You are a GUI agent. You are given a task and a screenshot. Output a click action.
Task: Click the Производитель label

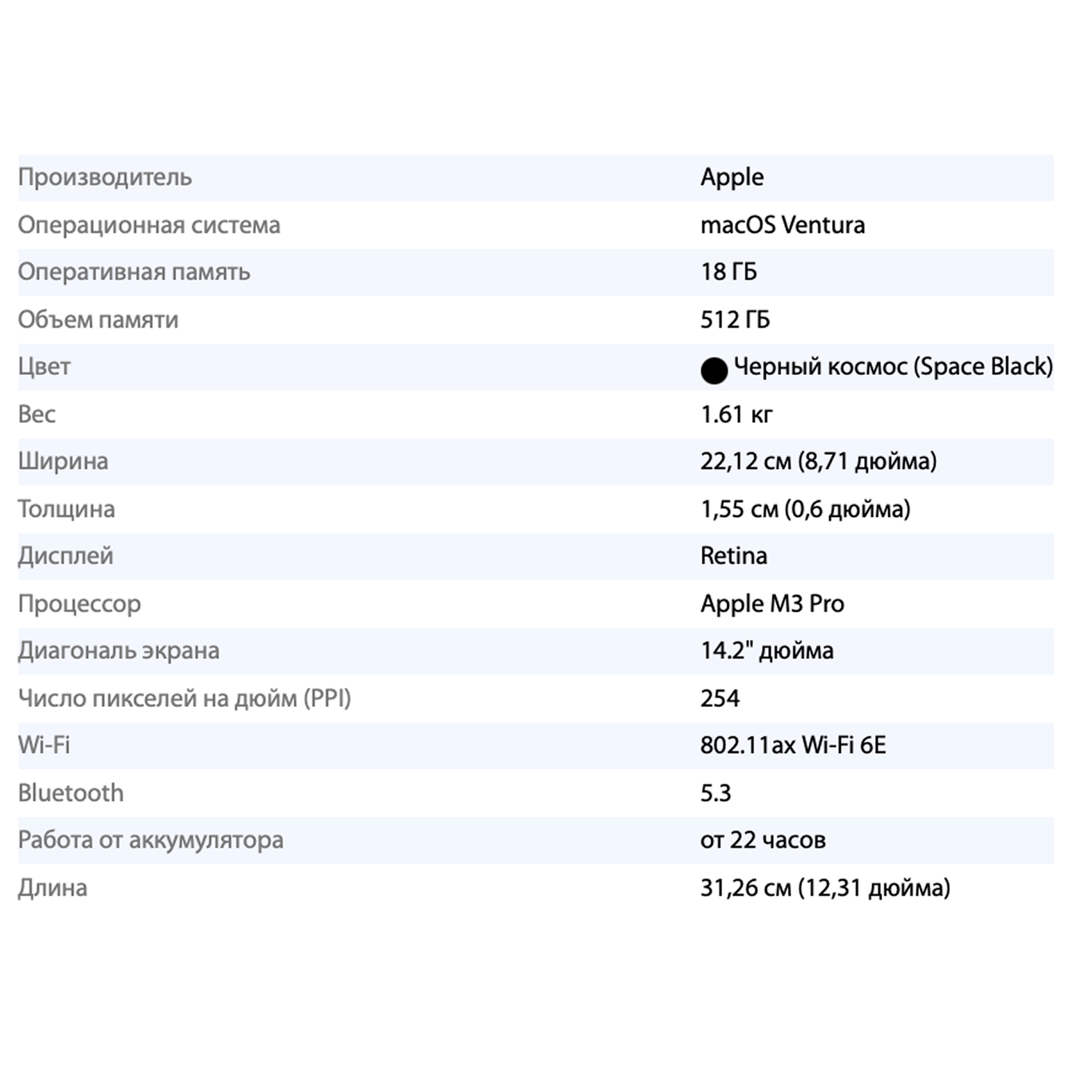(105, 178)
